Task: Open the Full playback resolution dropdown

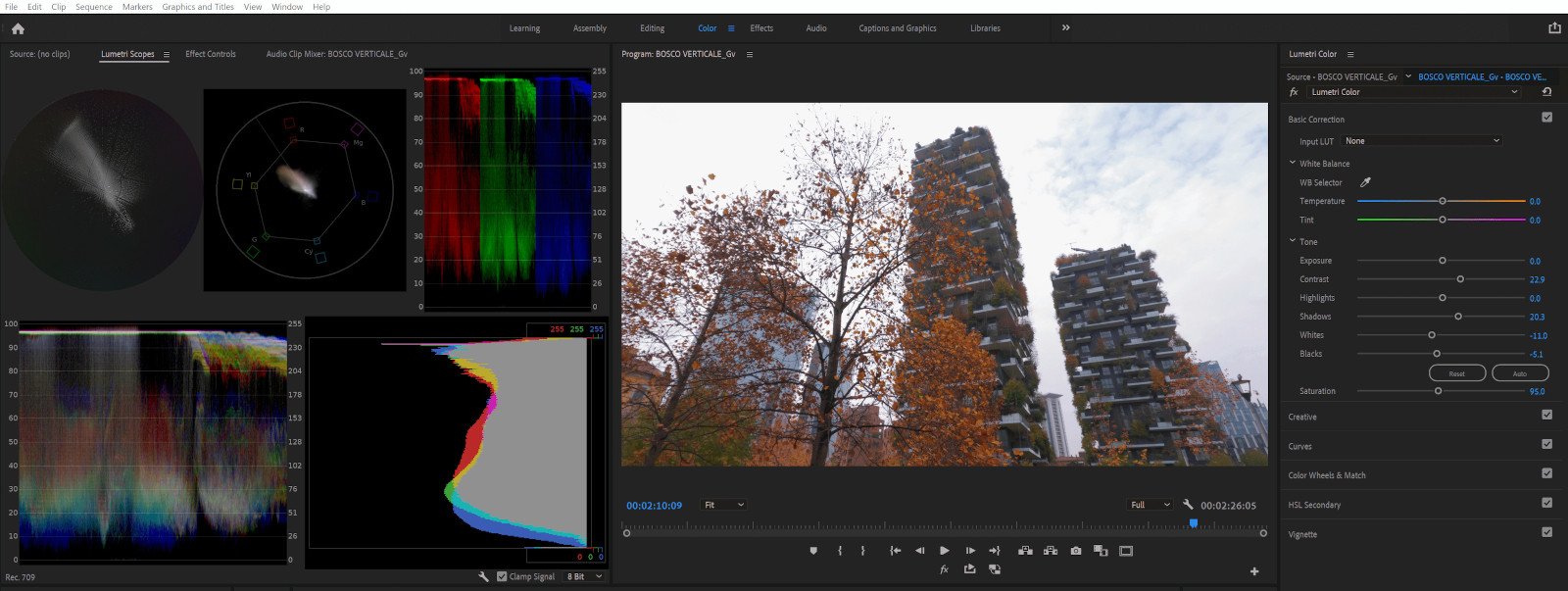Action: coord(1151,505)
